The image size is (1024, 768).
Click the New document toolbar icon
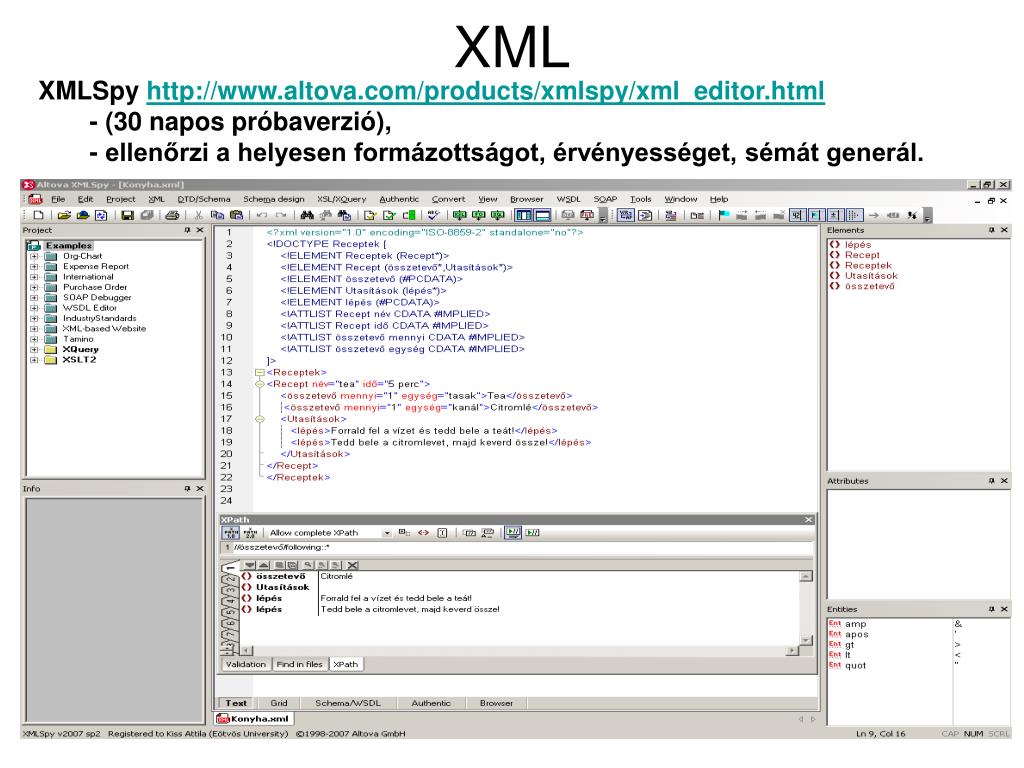(x=39, y=215)
